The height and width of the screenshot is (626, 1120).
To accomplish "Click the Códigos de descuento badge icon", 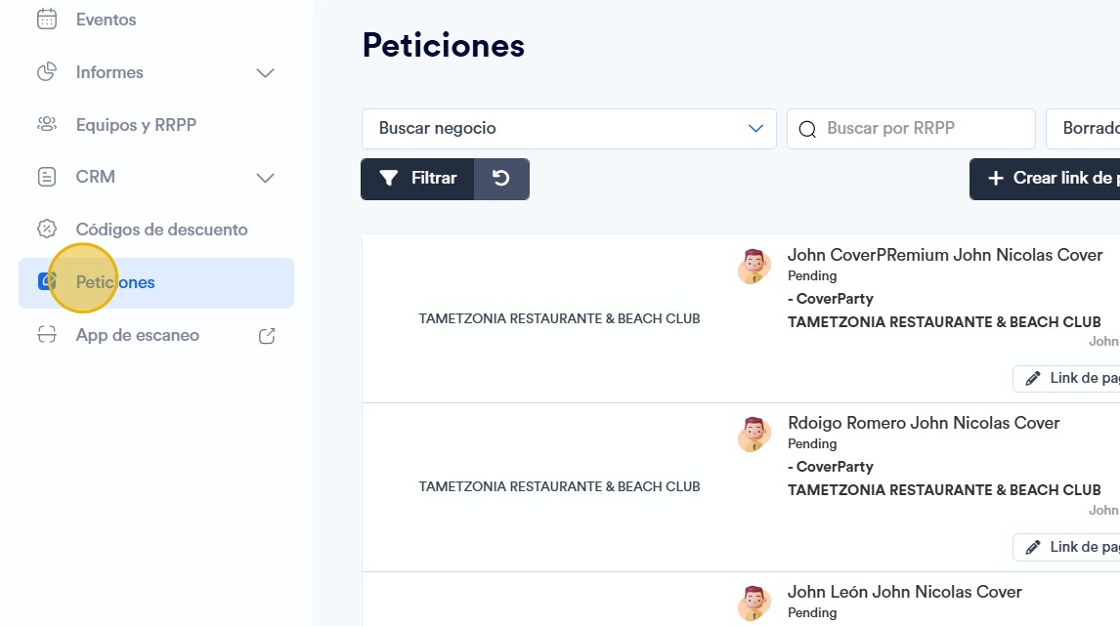I will [x=47, y=229].
